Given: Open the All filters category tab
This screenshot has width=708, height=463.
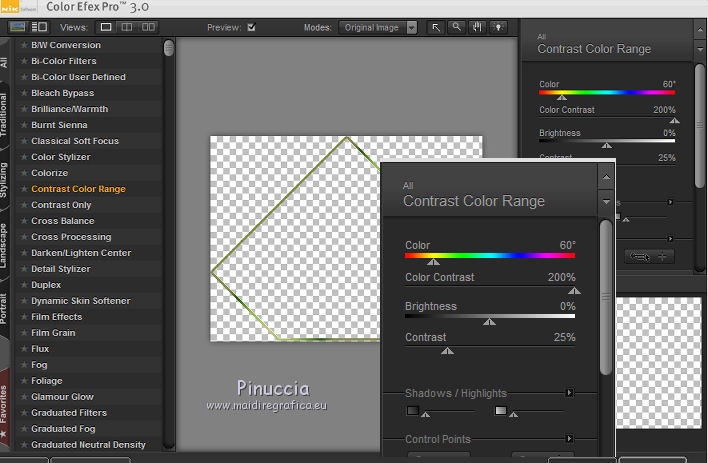Looking at the screenshot, I should point(4,62).
